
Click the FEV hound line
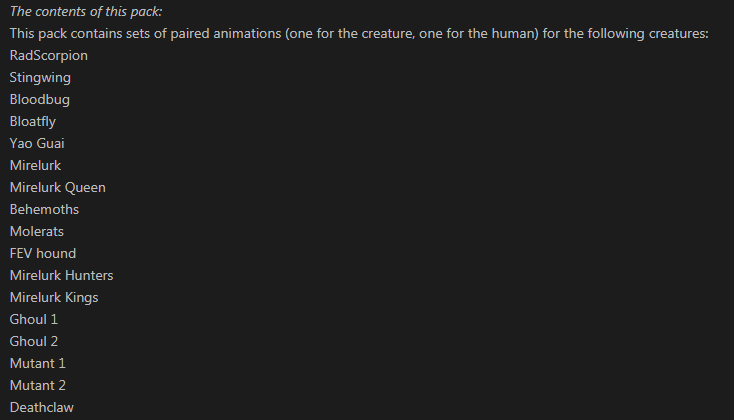(x=43, y=254)
